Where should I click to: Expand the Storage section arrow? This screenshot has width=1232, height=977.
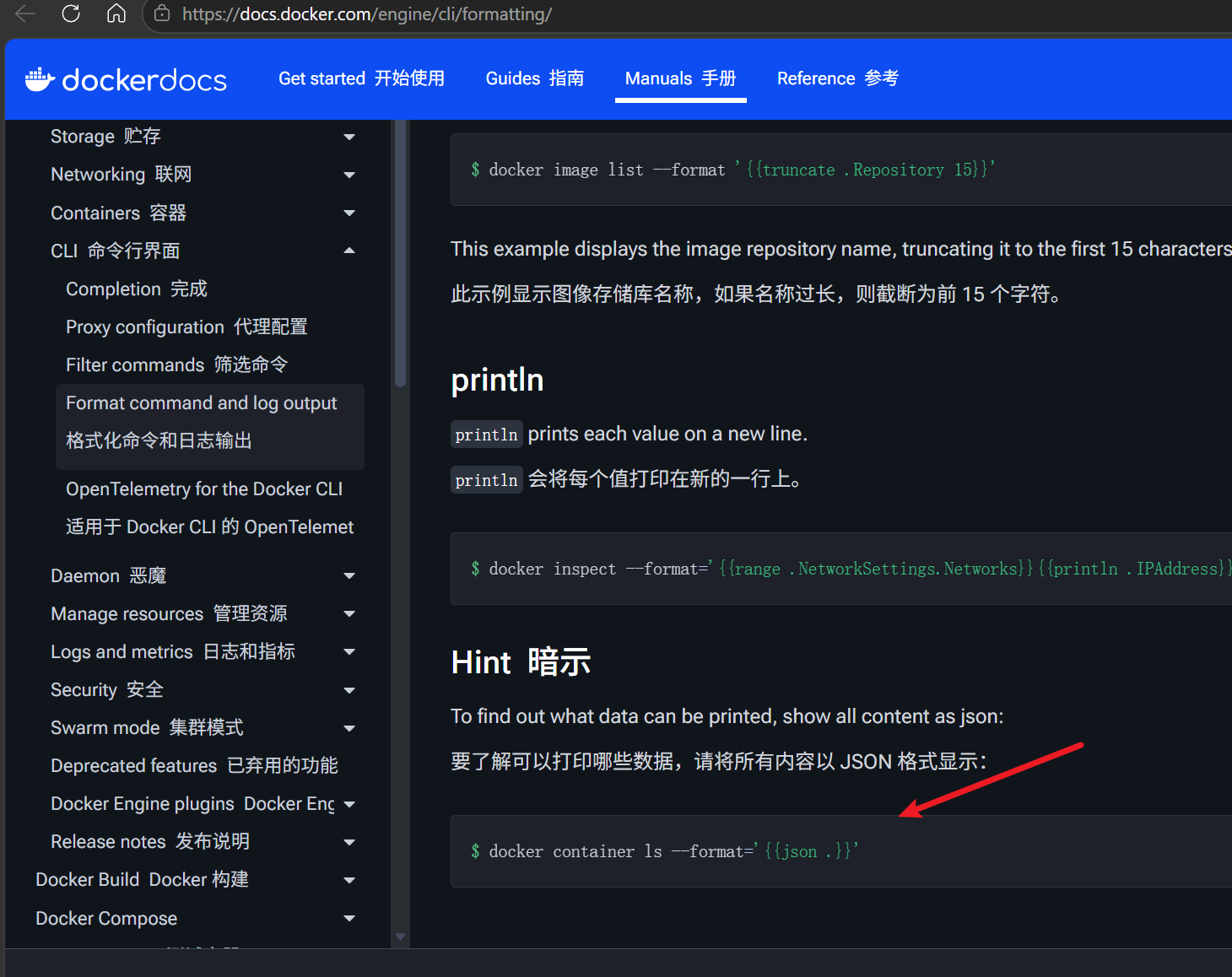coord(349,137)
